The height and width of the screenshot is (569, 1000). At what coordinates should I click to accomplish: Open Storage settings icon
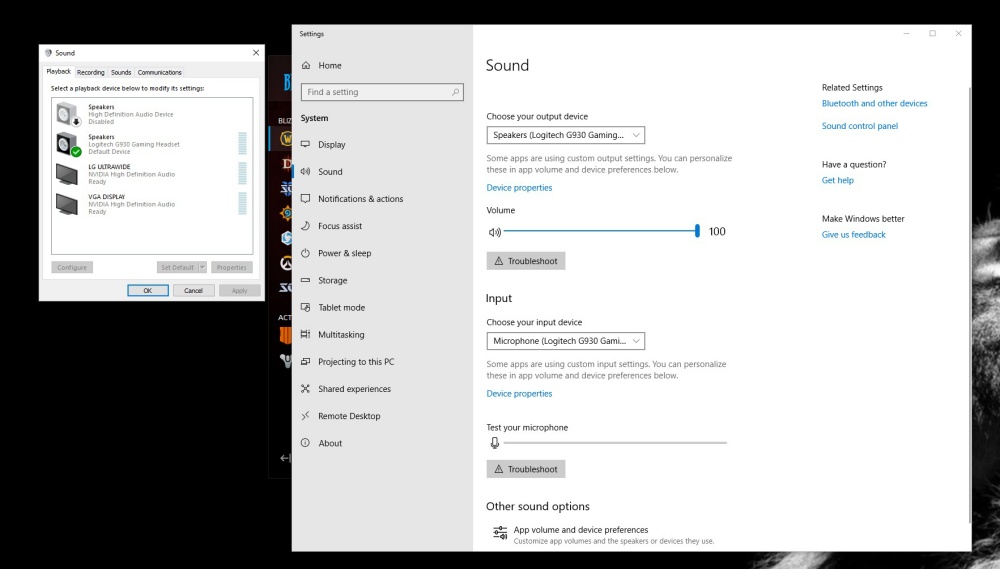(305, 280)
